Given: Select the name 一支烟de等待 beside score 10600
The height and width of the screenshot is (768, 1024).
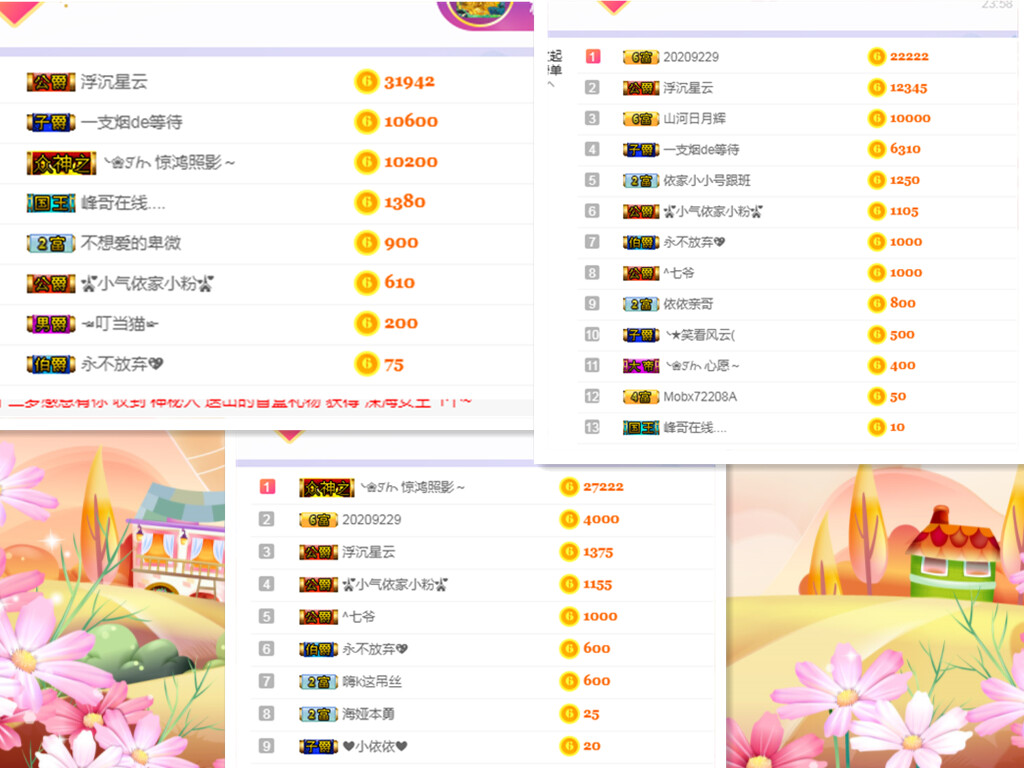Looking at the screenshot, I should (132, 122).
